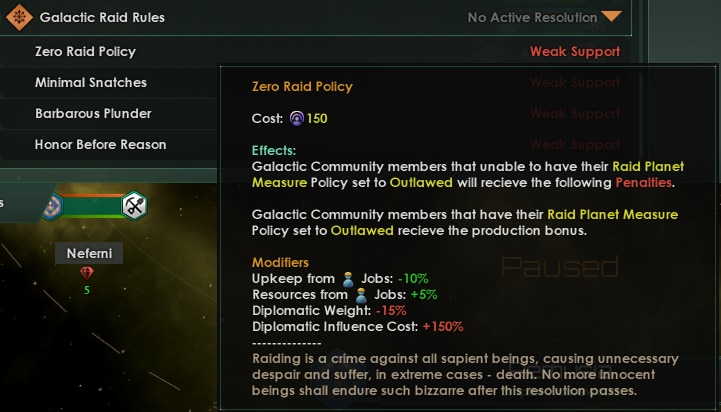
Task: Open the Honor Before Reason resolution
Action: (x=100, y=144)
